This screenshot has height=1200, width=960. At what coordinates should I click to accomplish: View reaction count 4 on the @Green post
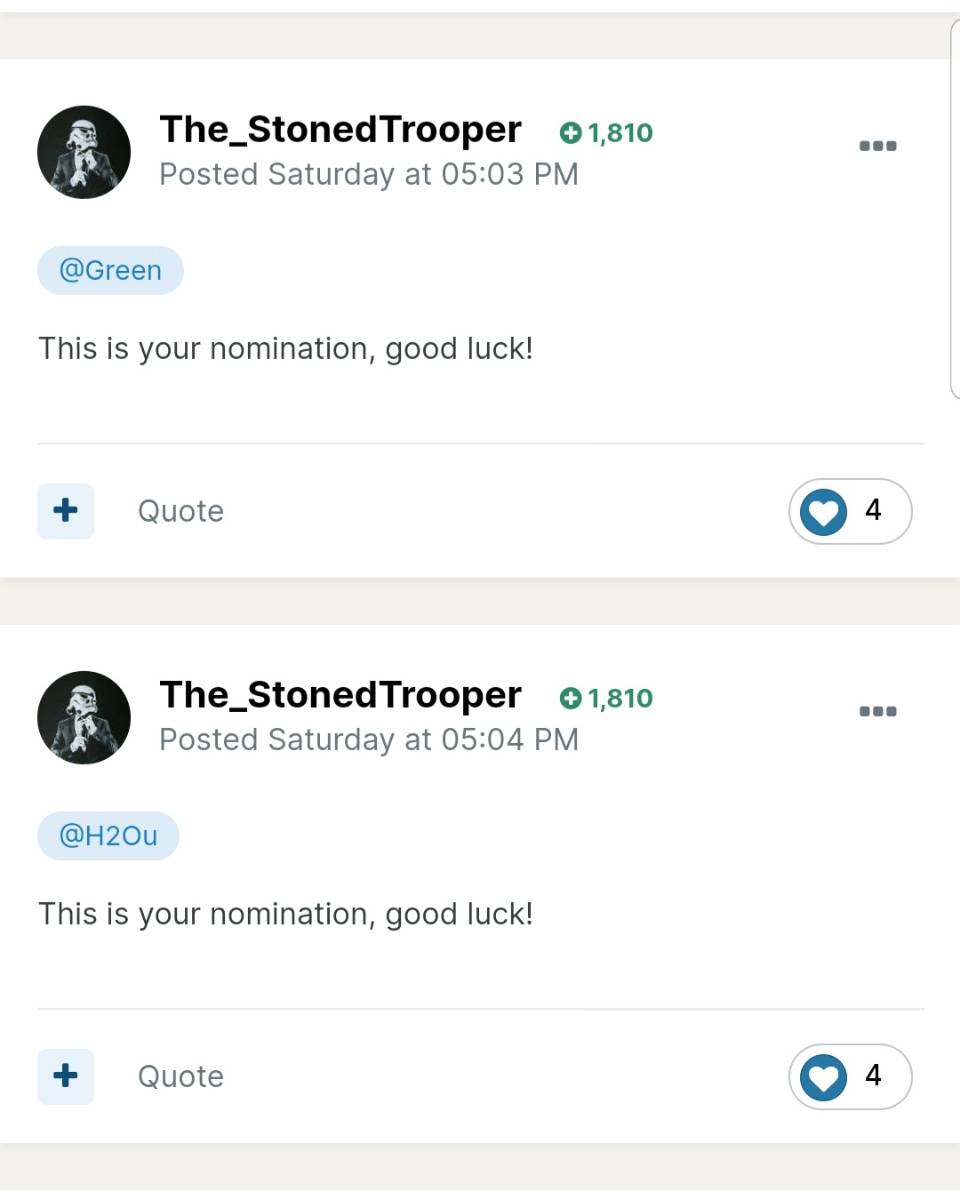(x=873, y=511)
